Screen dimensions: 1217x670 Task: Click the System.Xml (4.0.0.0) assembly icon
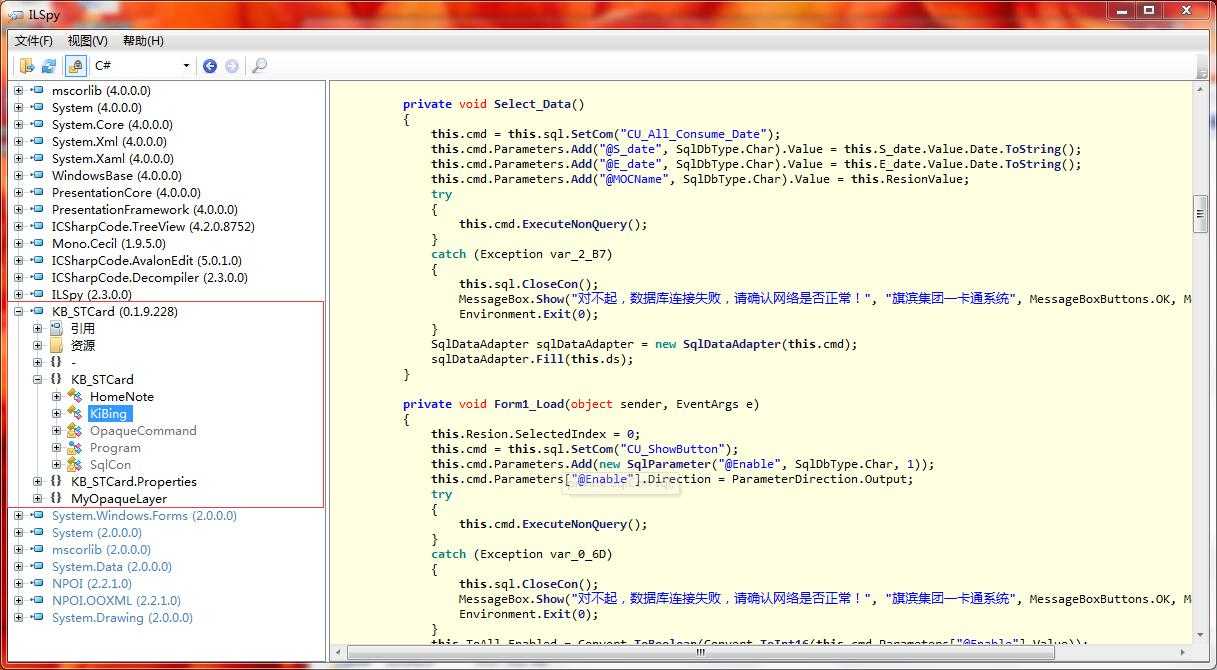coord(37,141)
